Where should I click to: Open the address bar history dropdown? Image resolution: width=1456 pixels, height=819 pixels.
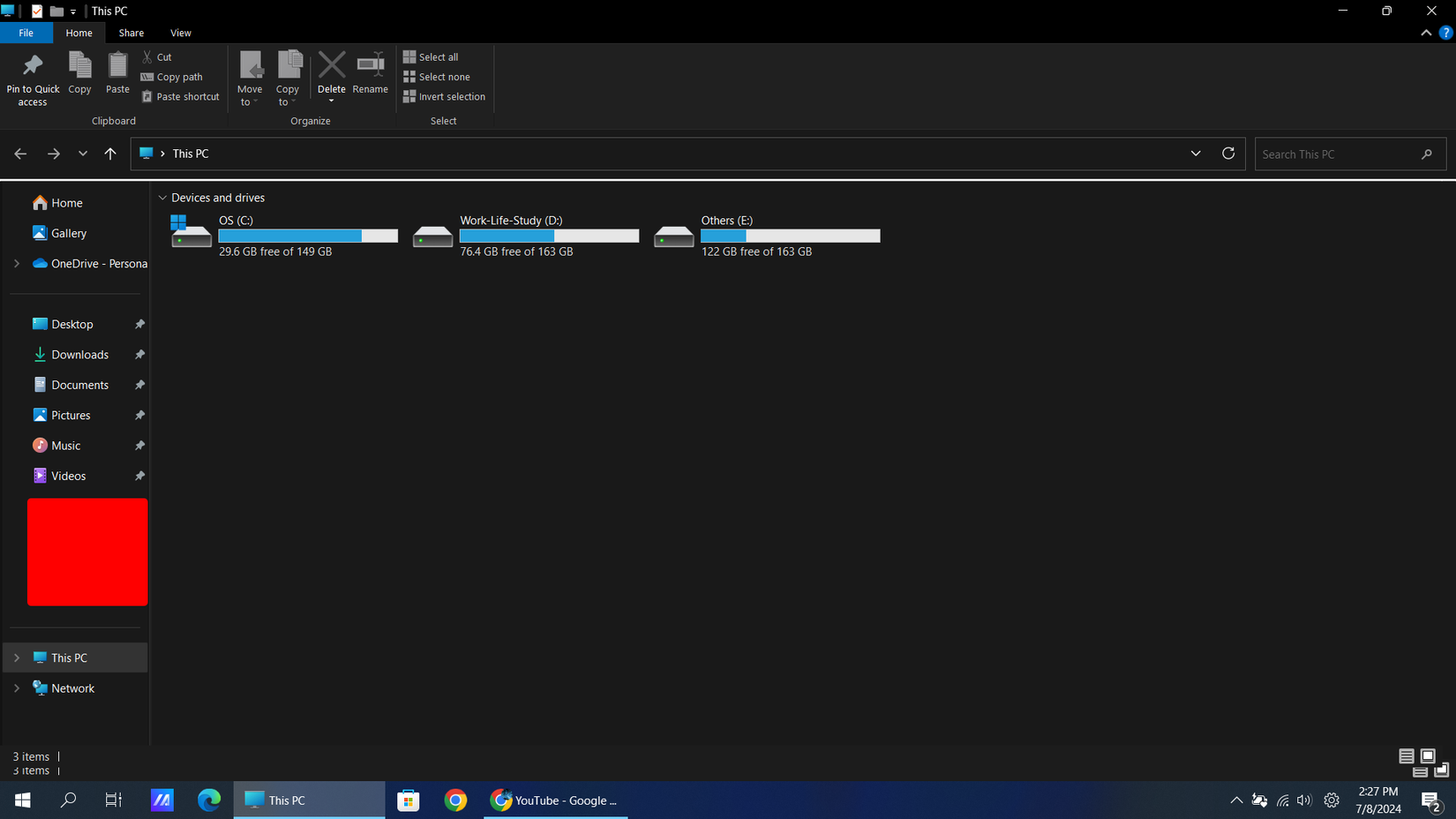[x=1196, y=153]
